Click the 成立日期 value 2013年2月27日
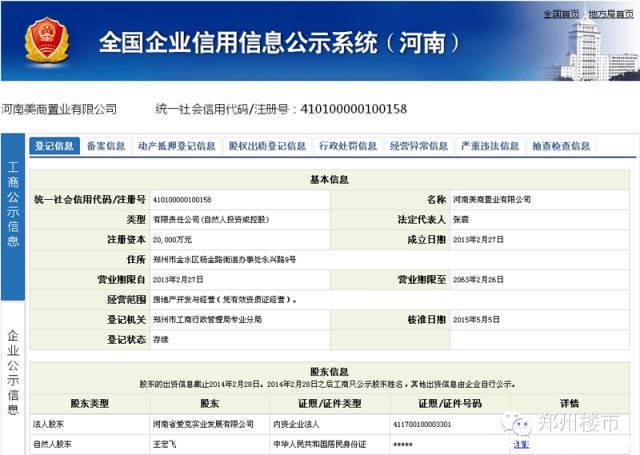The height and width of the screenshot is (455, 640). click(478, 240)
